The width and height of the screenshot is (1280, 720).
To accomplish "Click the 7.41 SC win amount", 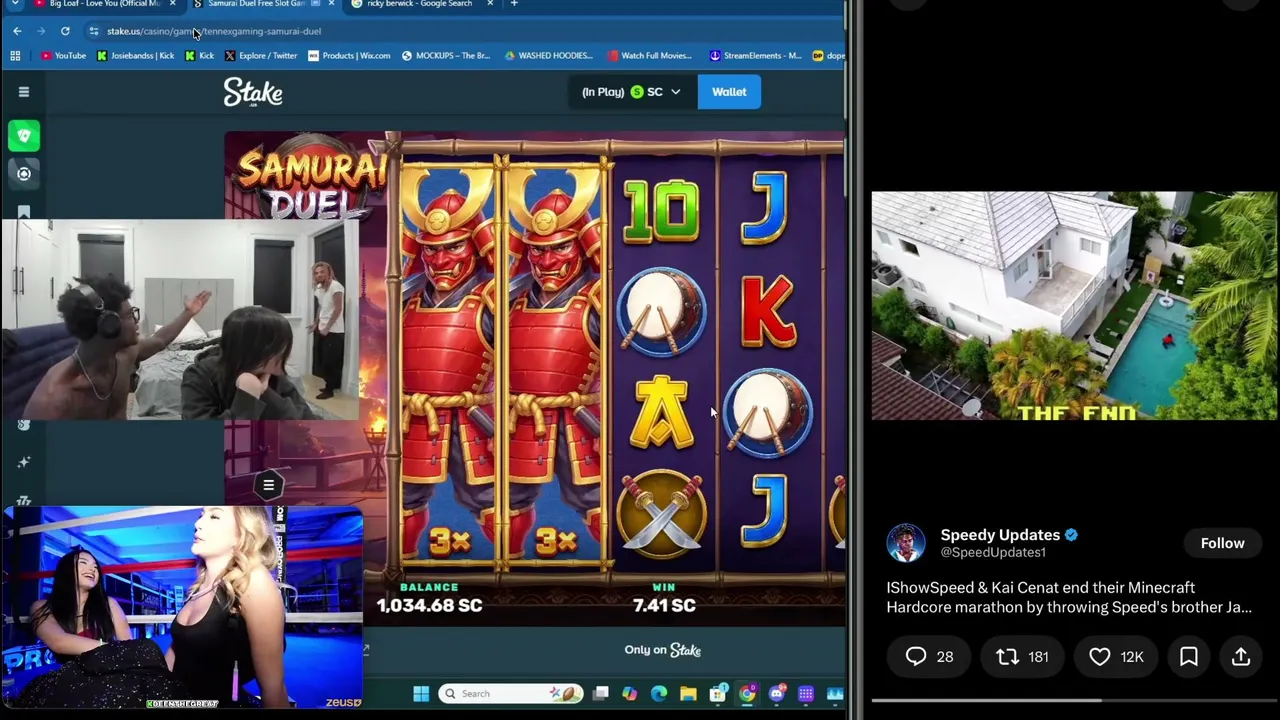I will (x=664, y=605).
